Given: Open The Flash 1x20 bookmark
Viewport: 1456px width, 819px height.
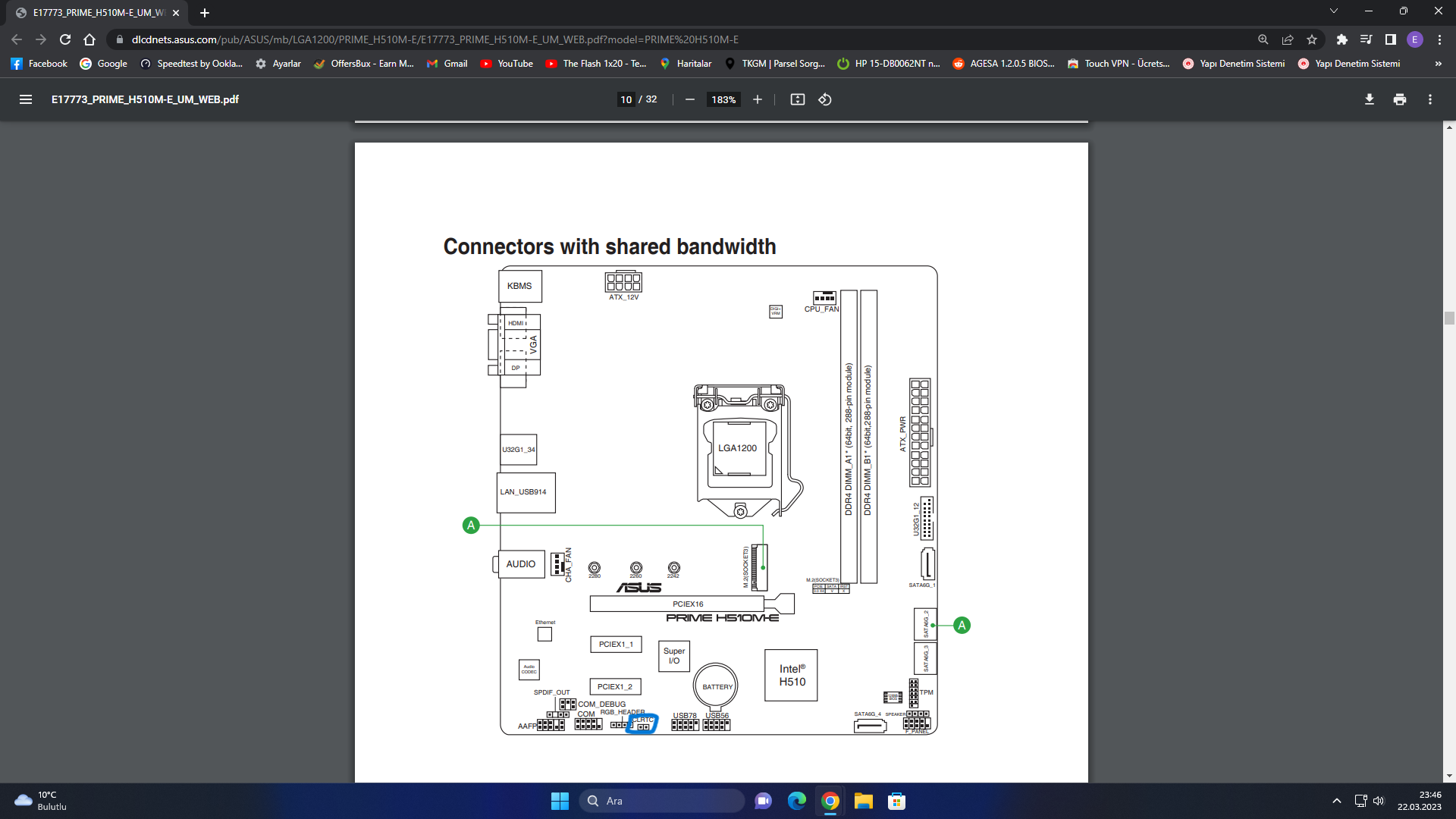Looking at the screenshot, I should pos(596,64).
